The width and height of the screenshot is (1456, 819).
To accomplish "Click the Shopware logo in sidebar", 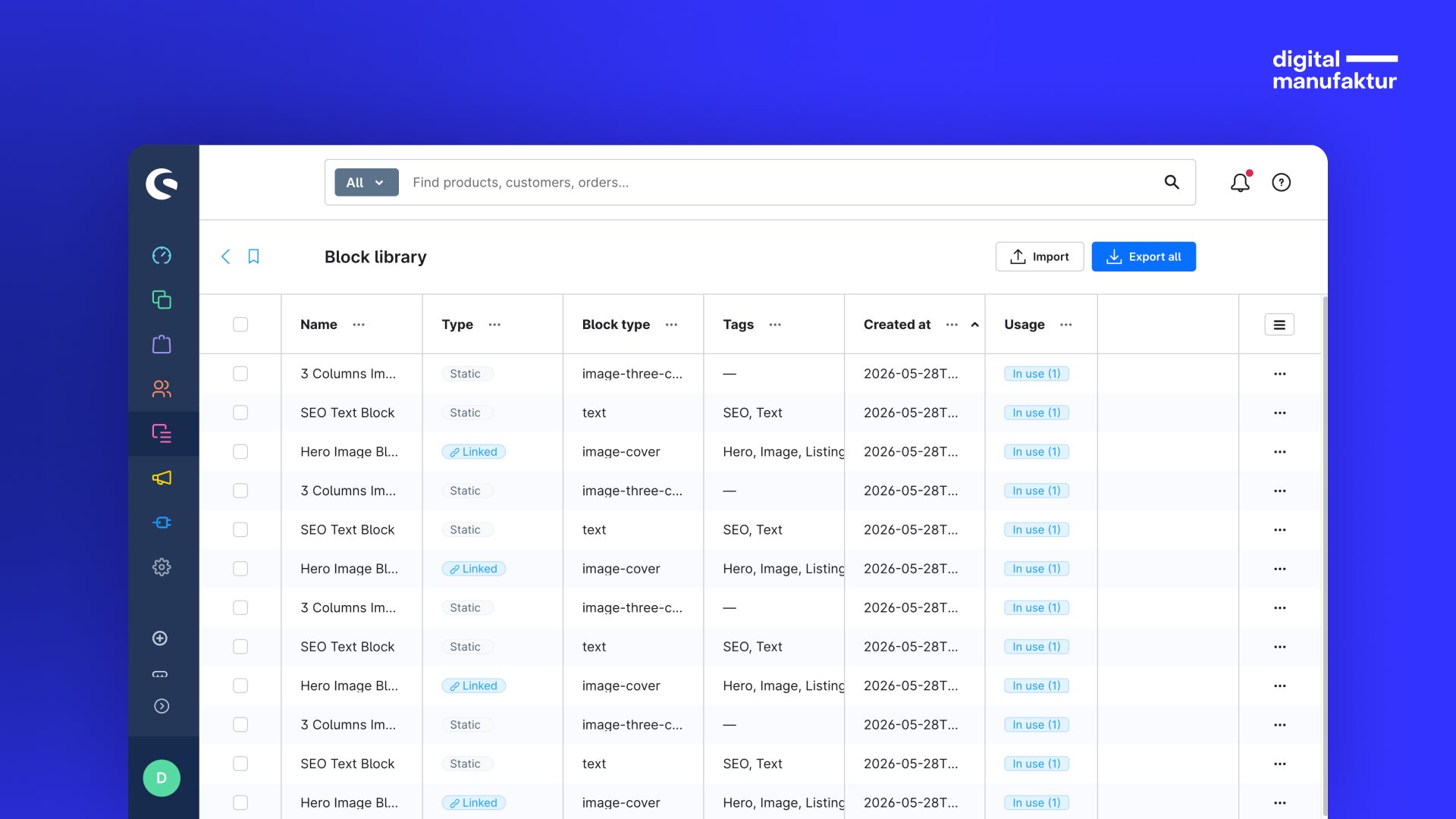I will tap(162, 184).
